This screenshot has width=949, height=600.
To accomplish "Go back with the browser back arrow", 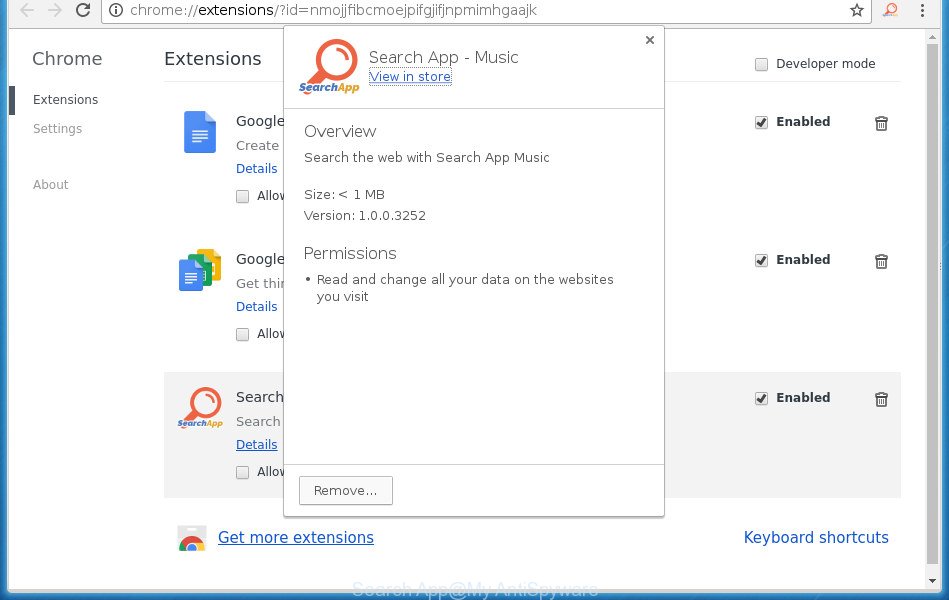I will (x=27, y=10).
